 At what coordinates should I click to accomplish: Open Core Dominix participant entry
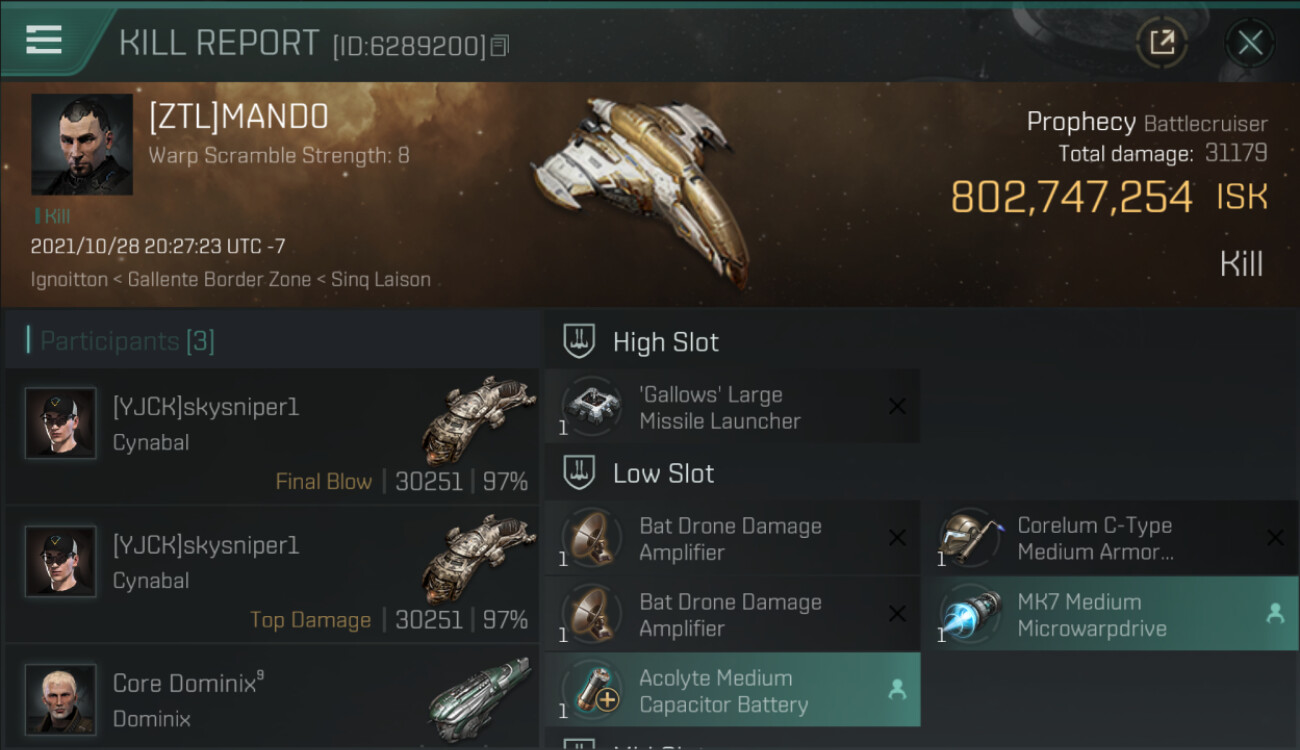[x=272, y=697]
